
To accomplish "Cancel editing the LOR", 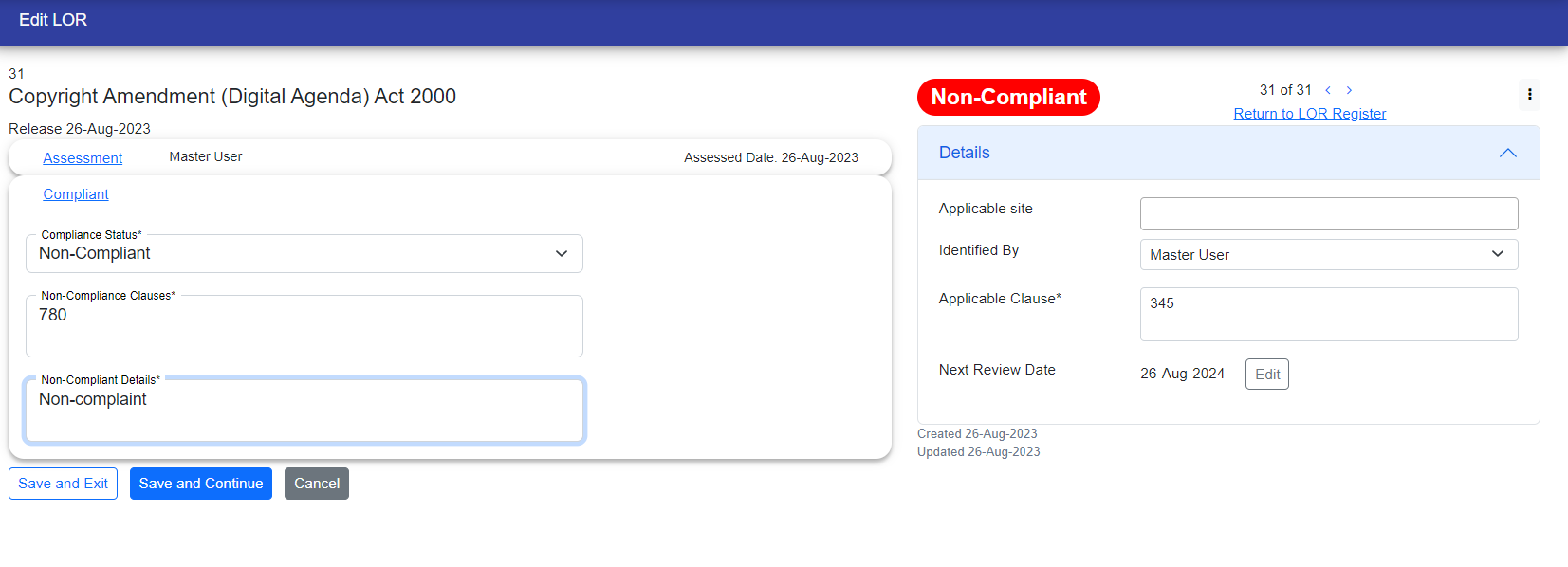I will 316,484.
